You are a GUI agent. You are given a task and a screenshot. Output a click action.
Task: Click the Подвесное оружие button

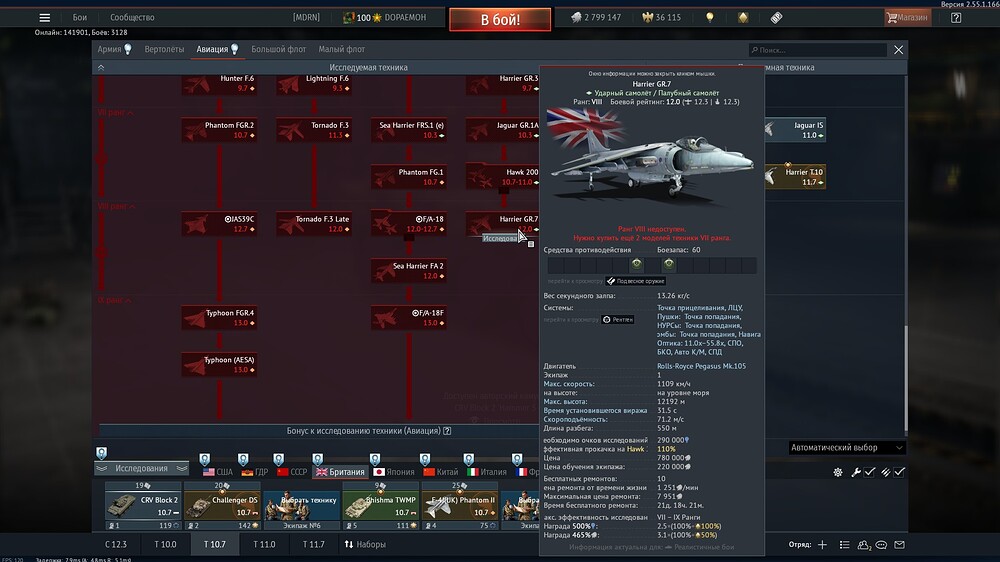coord(636,281)
